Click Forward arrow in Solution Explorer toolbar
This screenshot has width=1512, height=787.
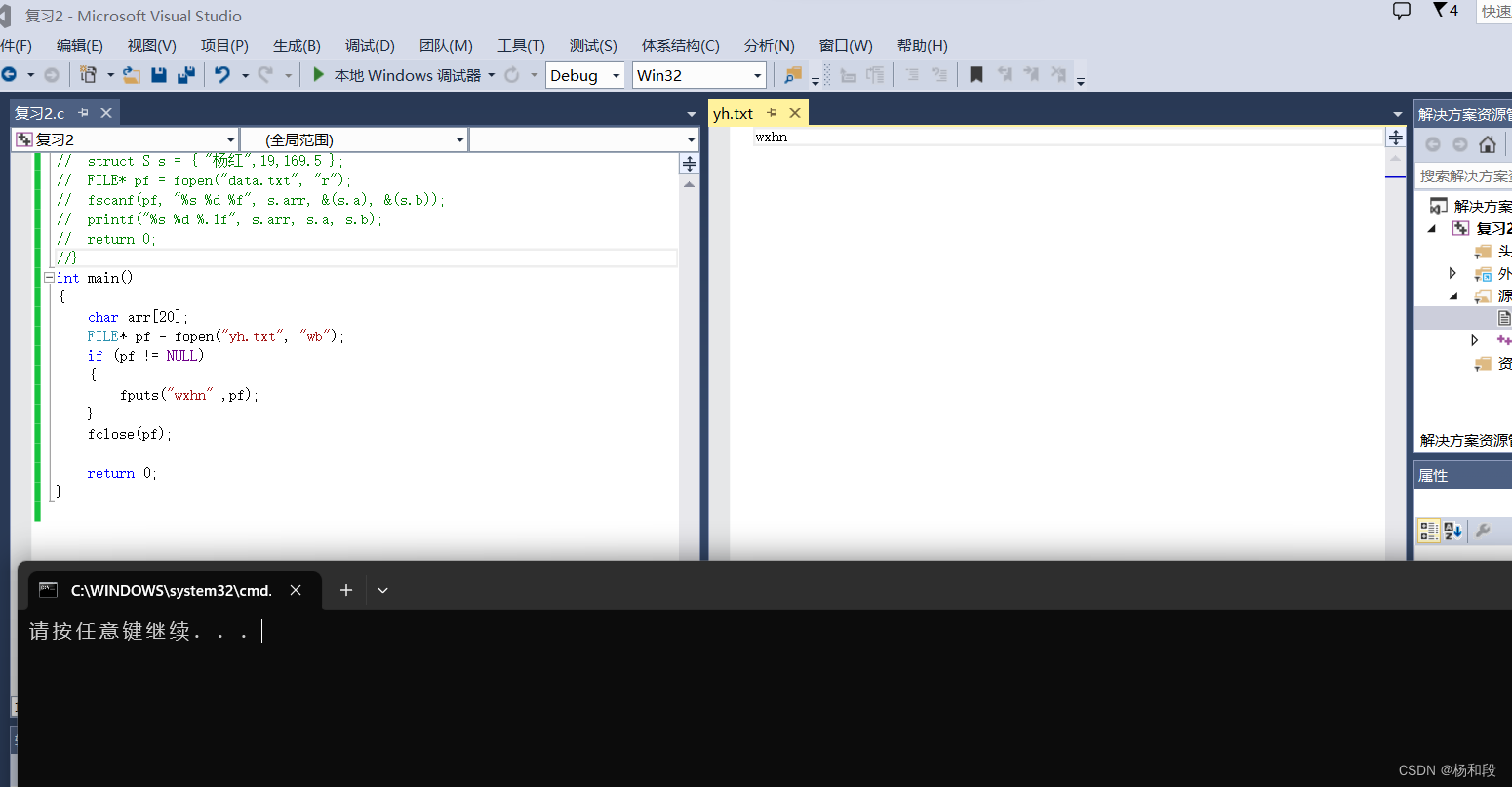[x=1460, y=144]
